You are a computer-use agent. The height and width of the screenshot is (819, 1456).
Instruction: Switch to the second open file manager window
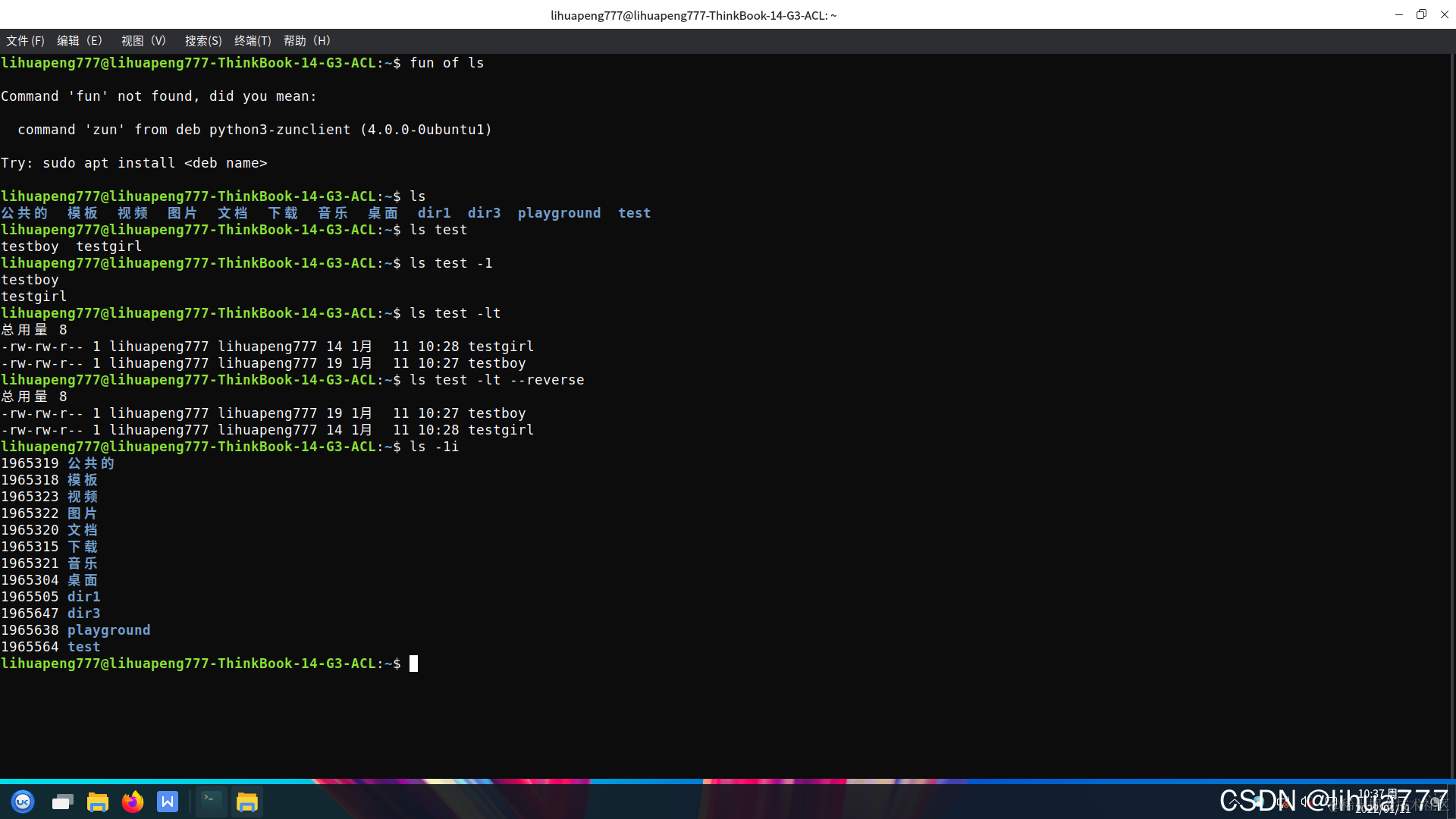coord(247,802)
